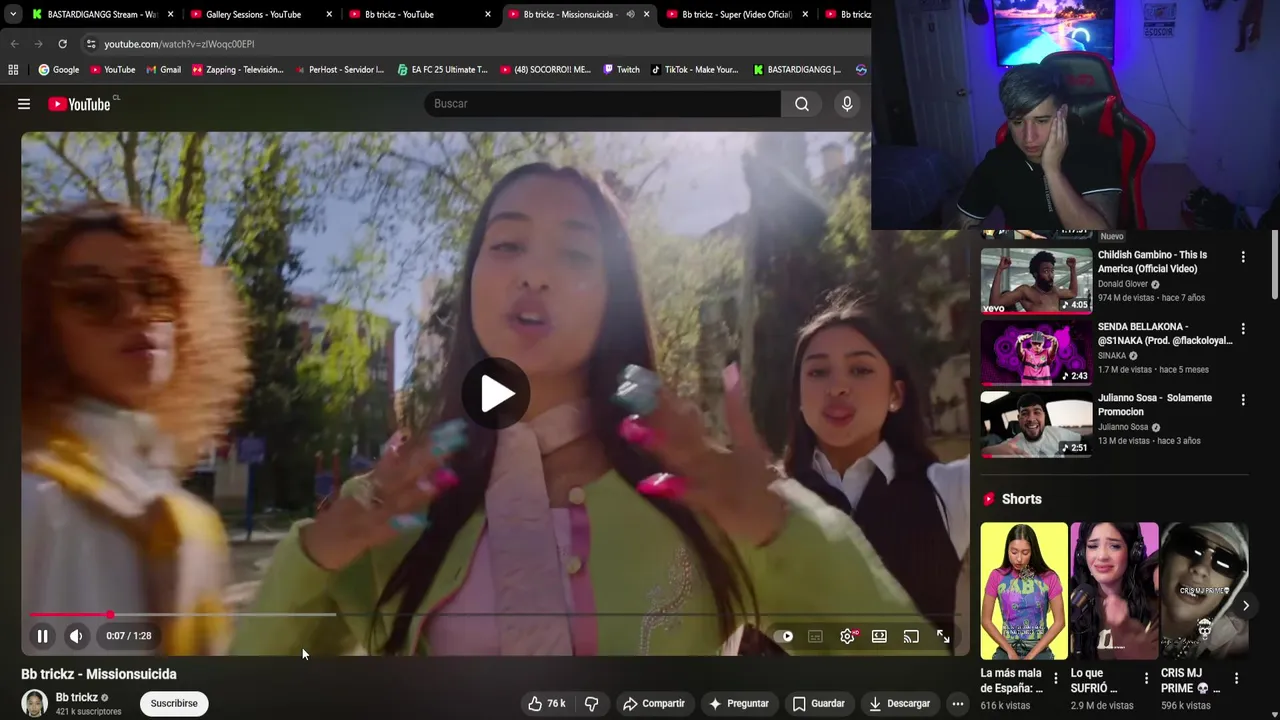
Task: Go to YouTube home via logo
Action: [x=79, y=104]
